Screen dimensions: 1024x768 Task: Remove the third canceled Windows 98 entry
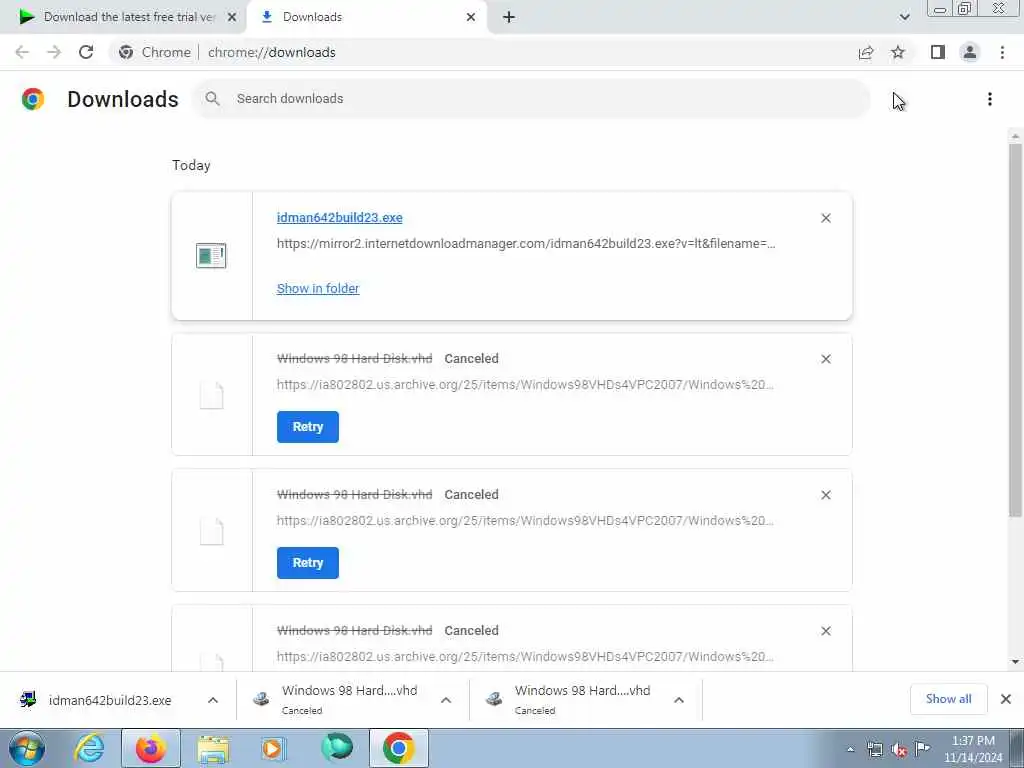pos(826,631)
